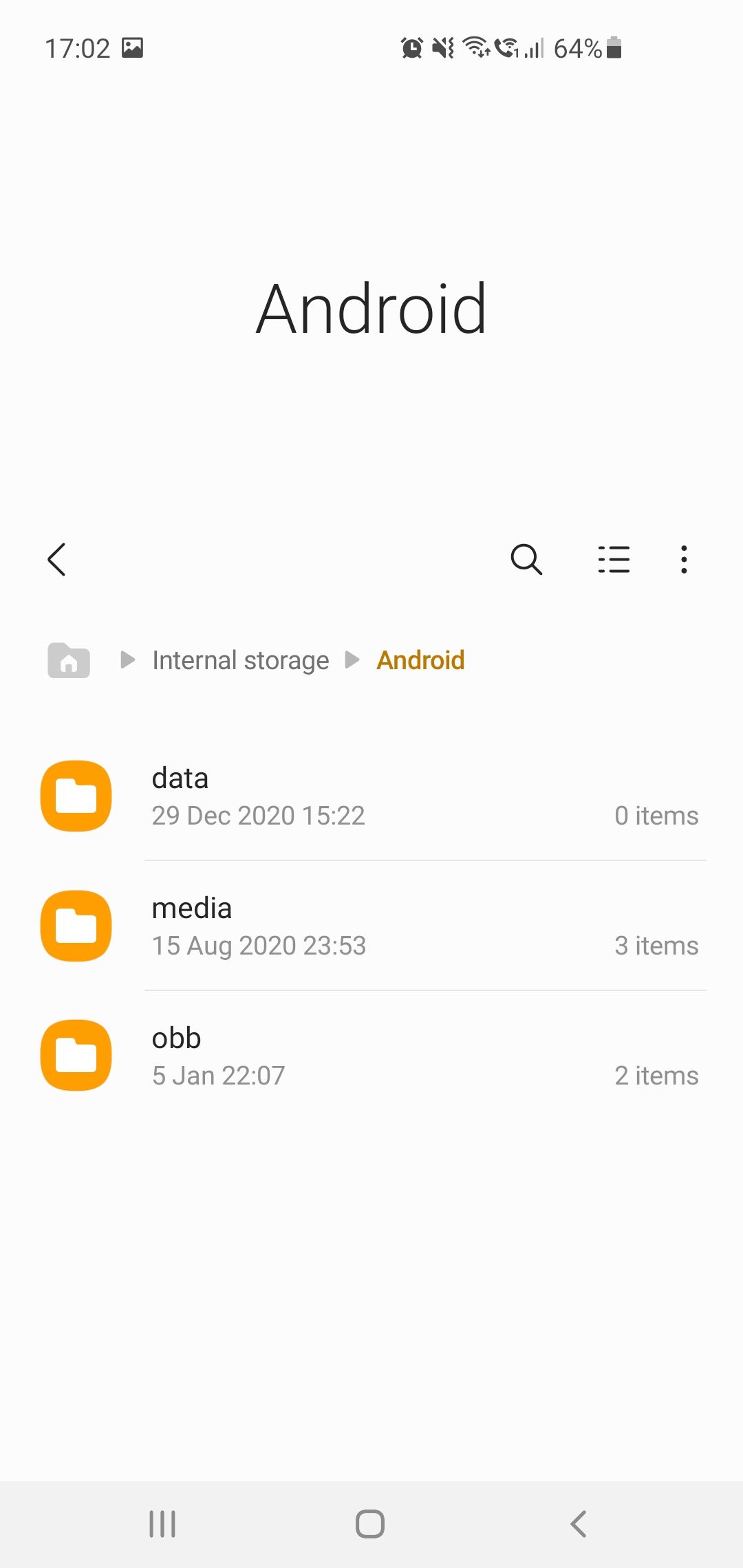Switch the list view mode icon
Screen dimensions: 743x1568
(614, 559)
